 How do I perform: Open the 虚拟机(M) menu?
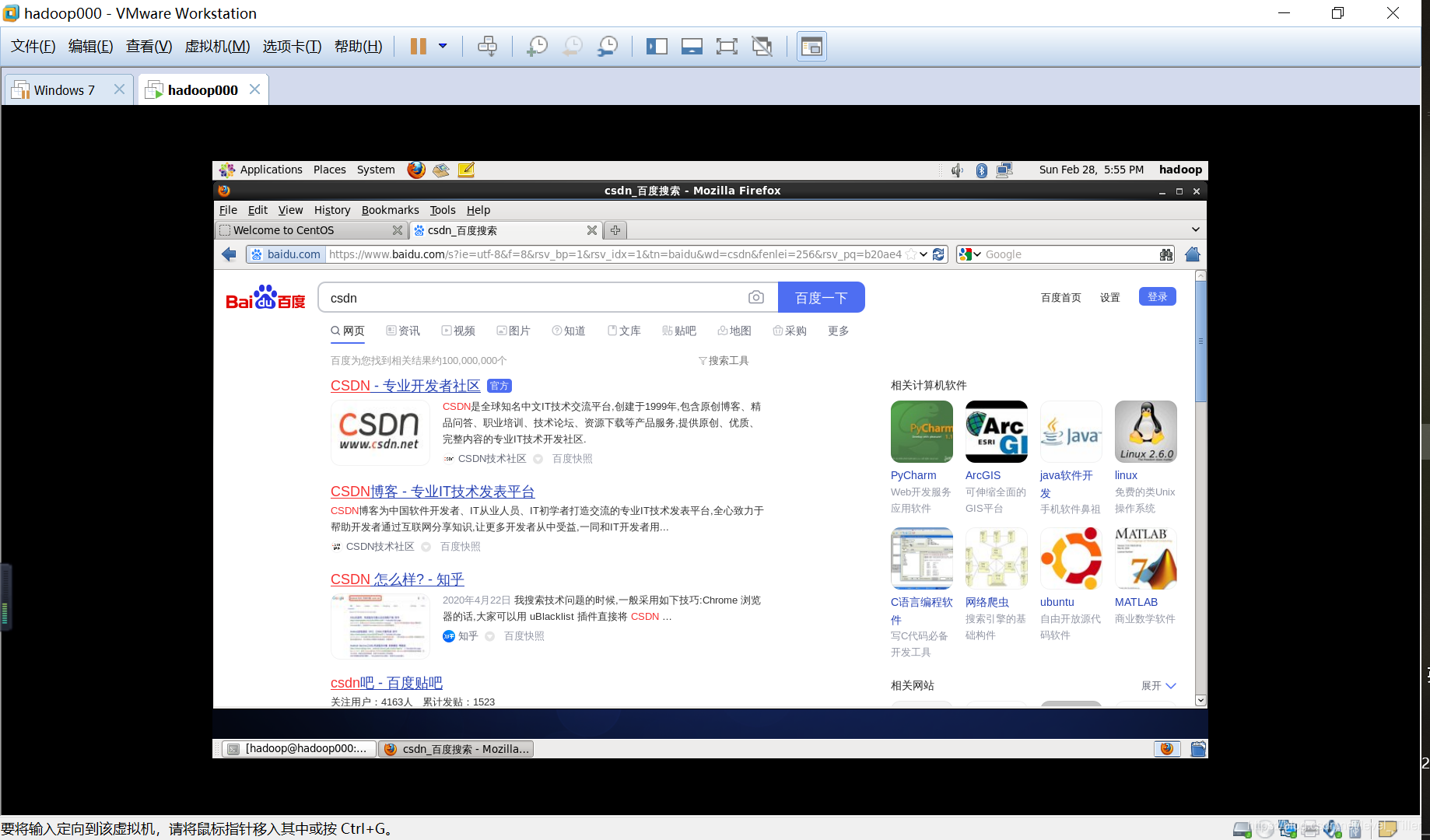point(217,46)
